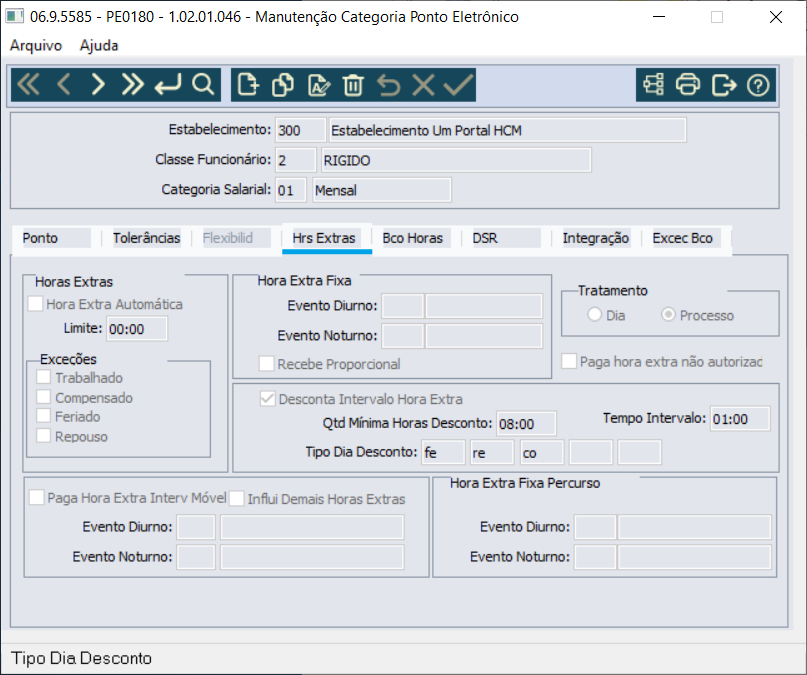Delete record using trash icon
This screenshot has height=675, width=807.
pyautogui.click(x=353, y=84)
